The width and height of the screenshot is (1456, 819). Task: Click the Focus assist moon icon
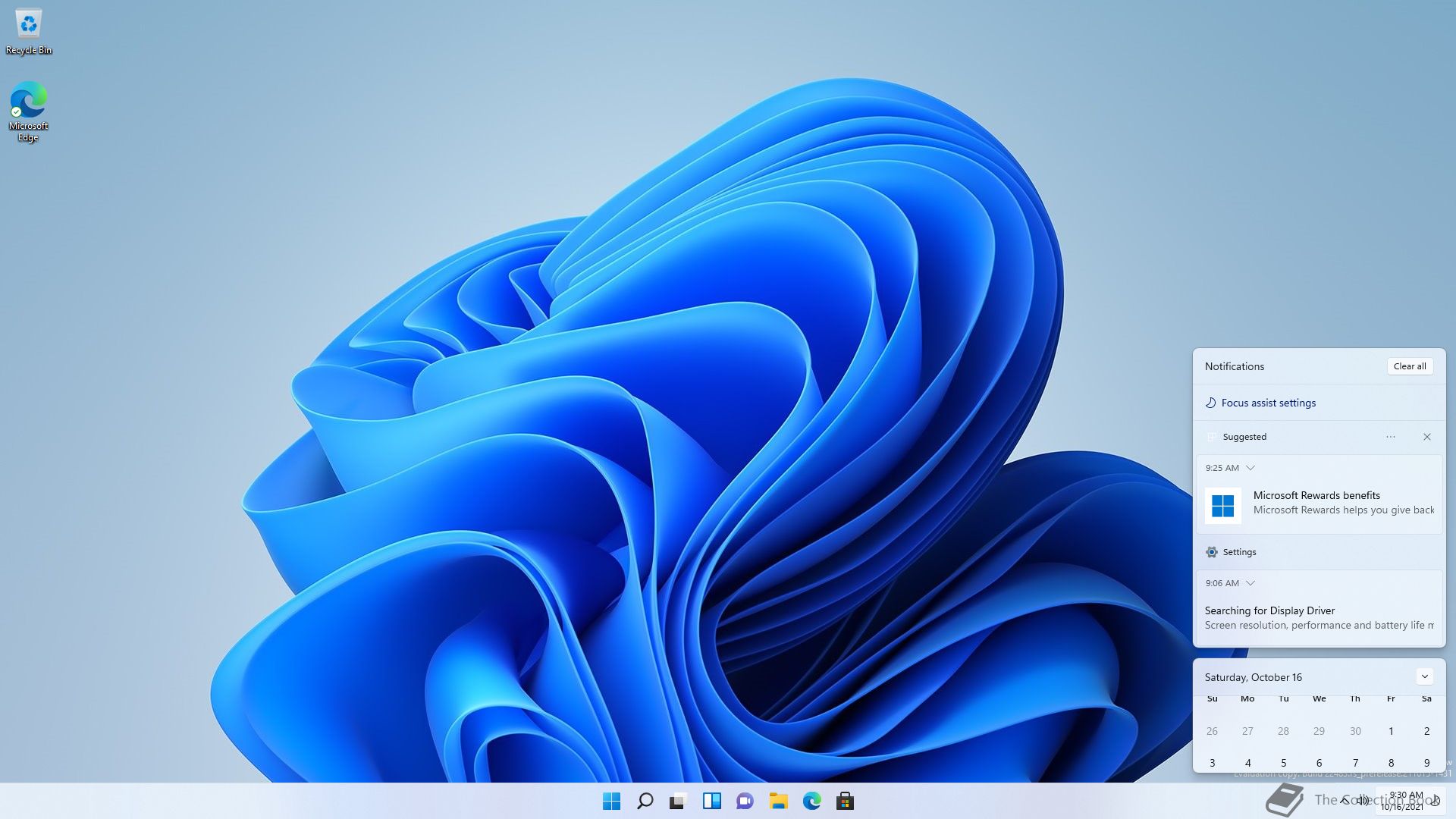(1211, 403)
